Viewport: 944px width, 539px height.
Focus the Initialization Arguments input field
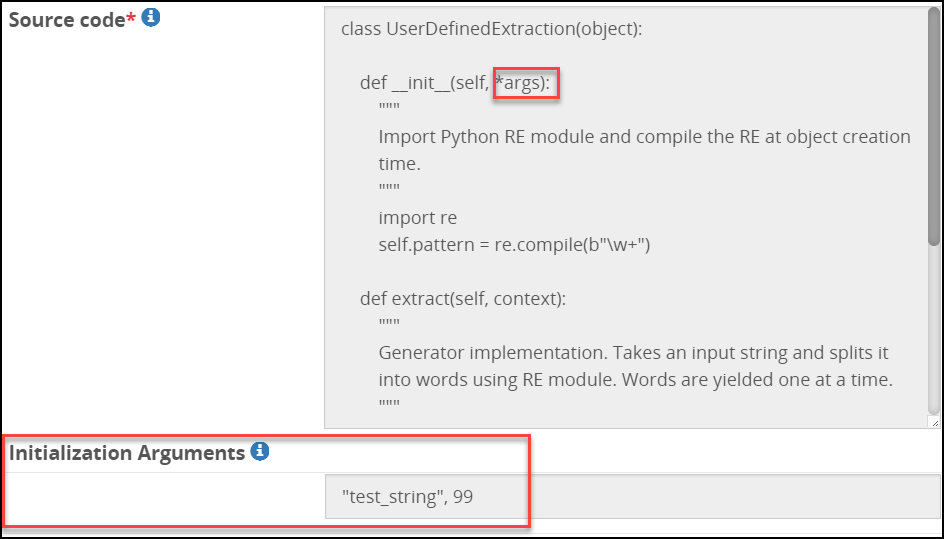click(x=633, y=496)
